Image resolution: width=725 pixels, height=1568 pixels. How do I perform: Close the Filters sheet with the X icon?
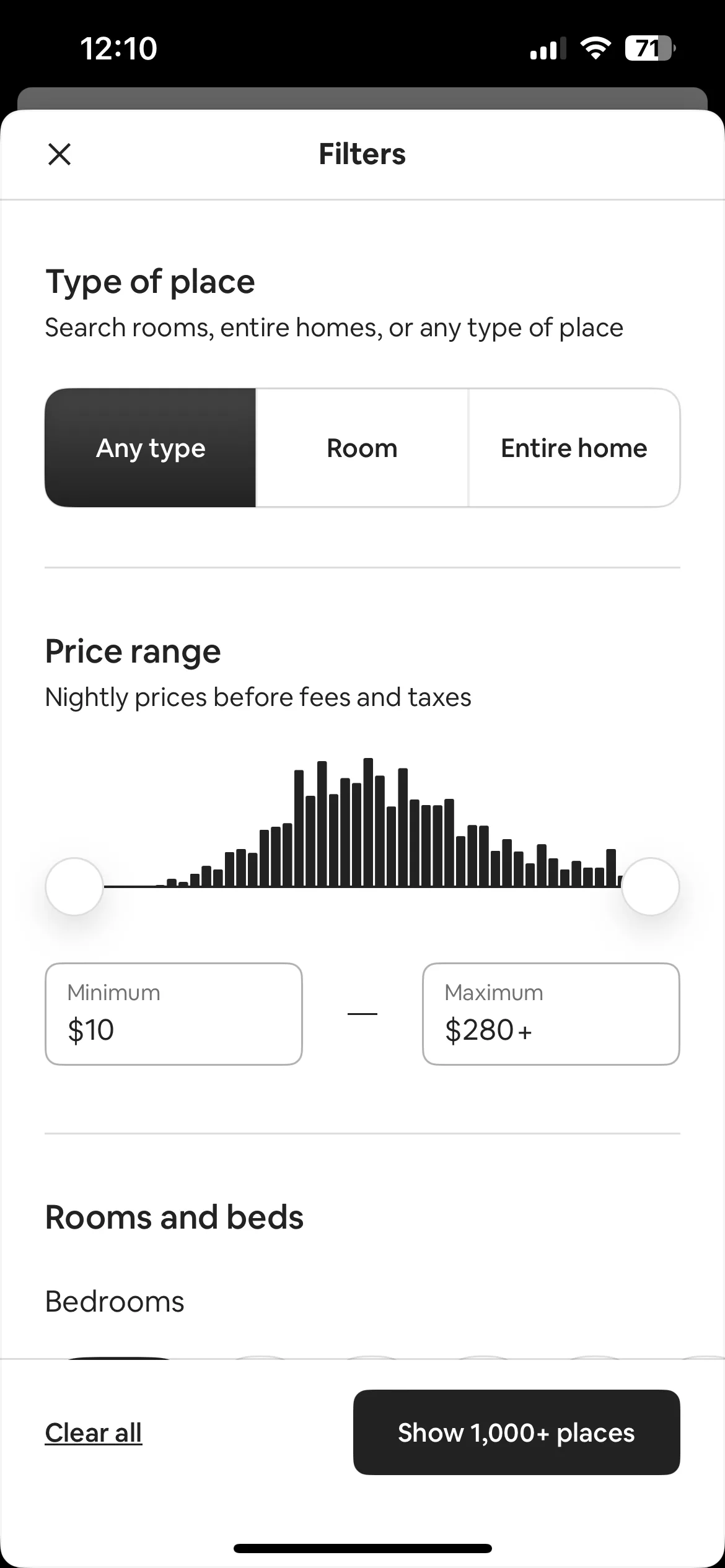[59, 154]
